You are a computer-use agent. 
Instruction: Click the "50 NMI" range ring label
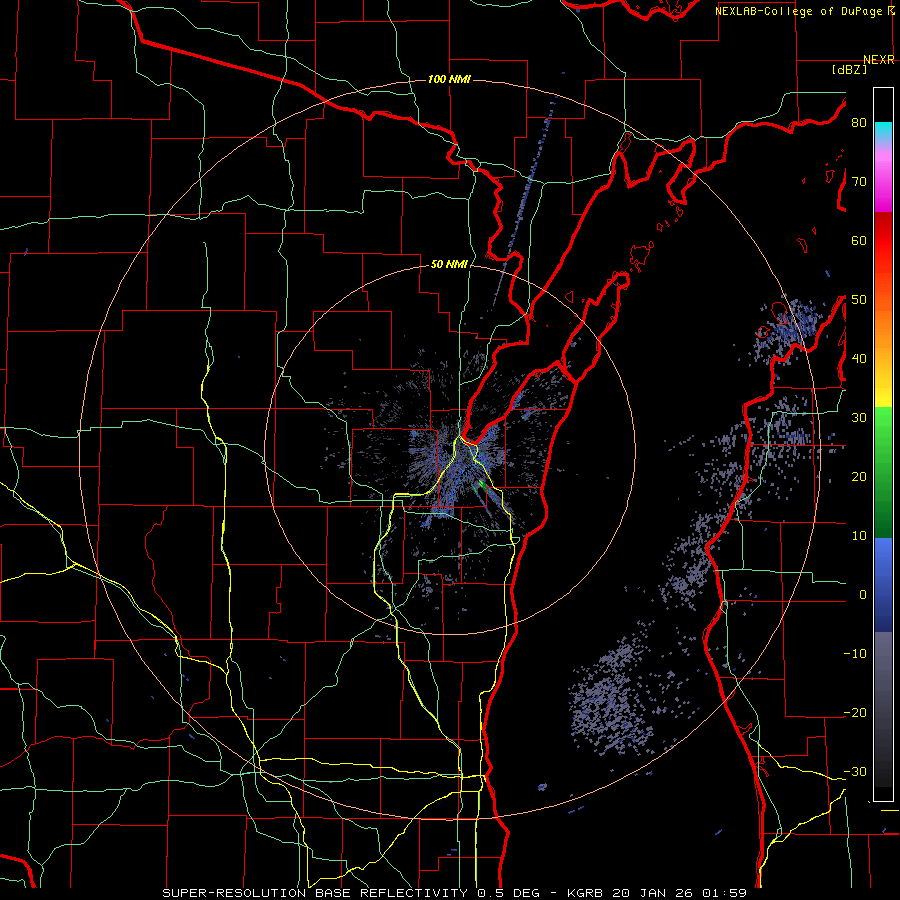(449, 264)
